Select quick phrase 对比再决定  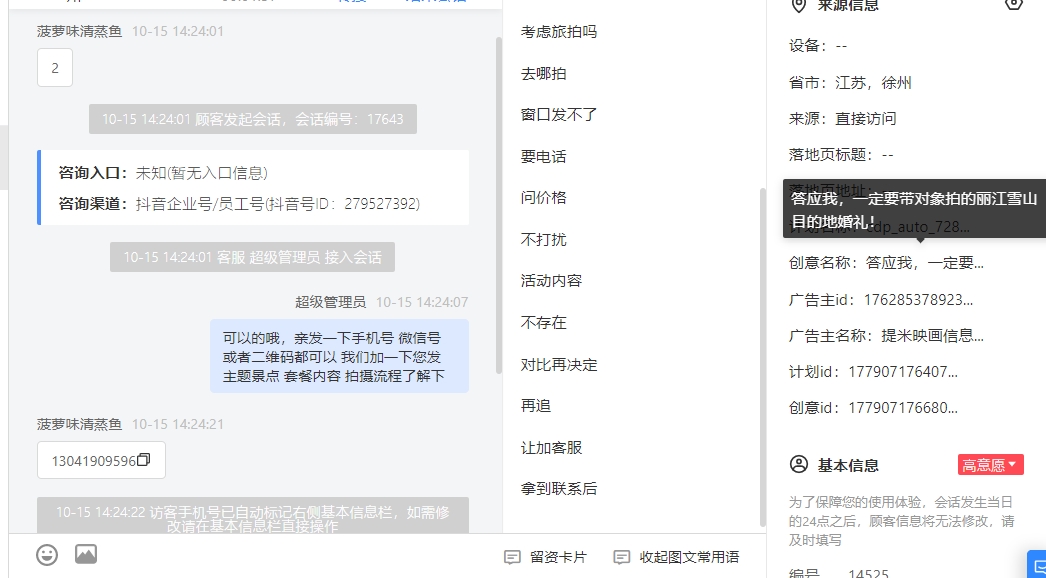tap(559, 364)
